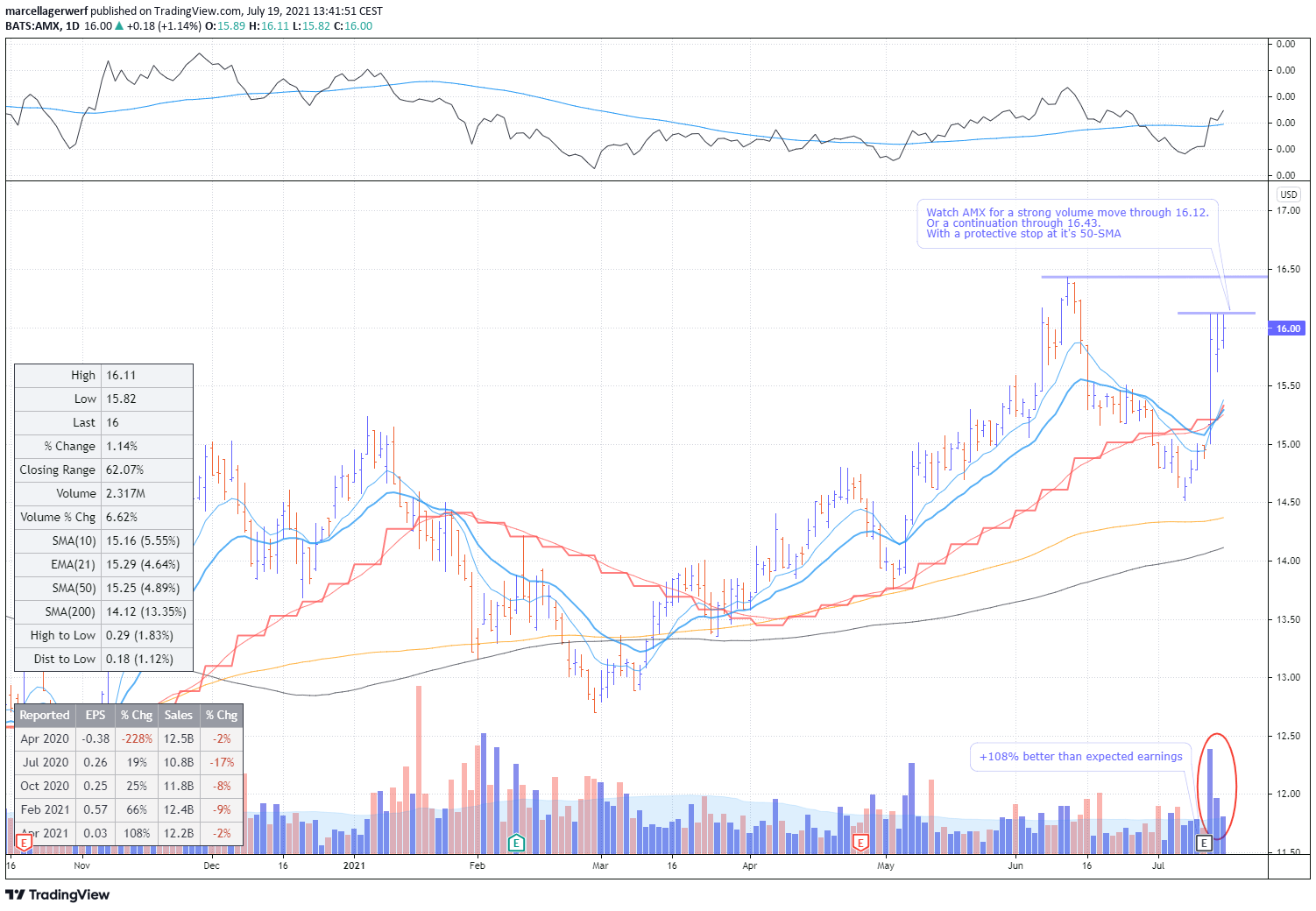Click the -17% sales change cell

click(x=222, y=762)
